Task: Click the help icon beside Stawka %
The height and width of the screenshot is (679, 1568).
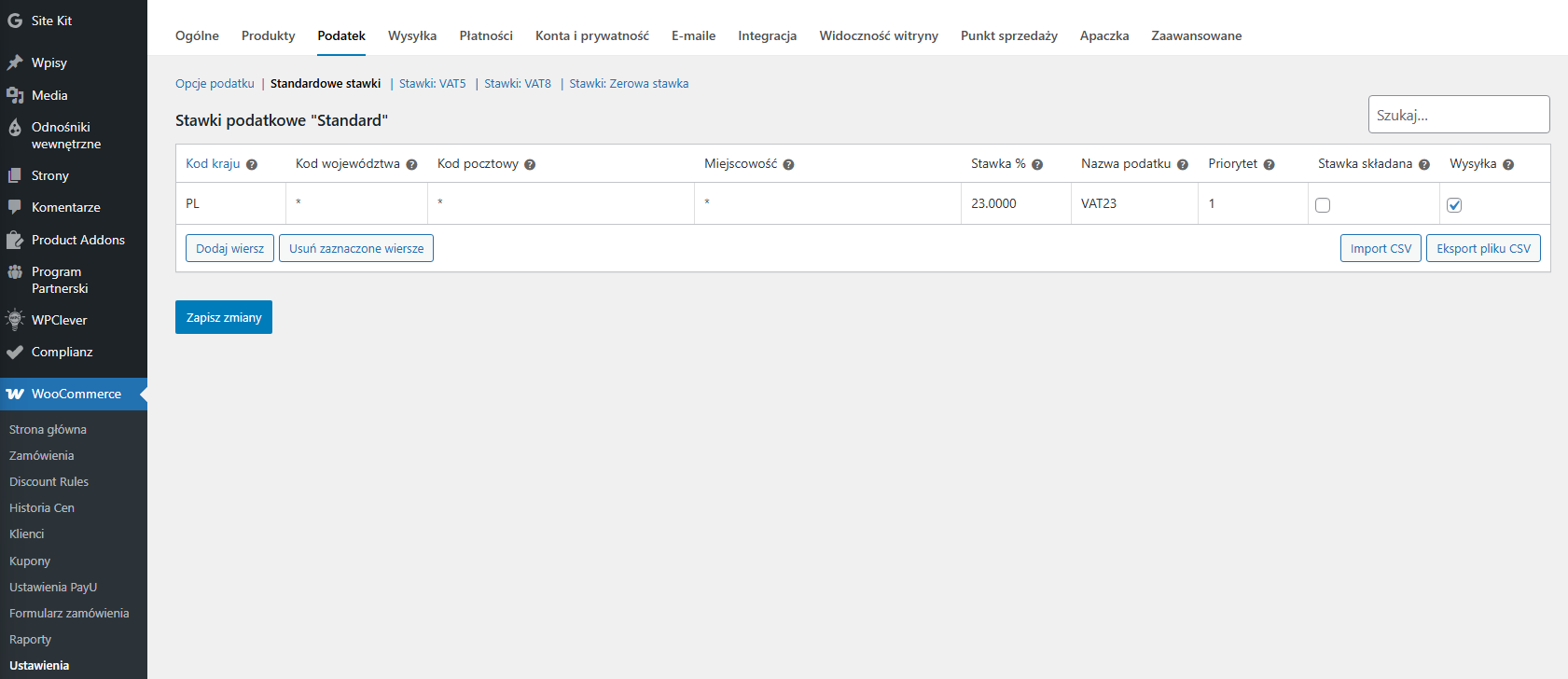Action: pyautogui.click(x=1037, y=165)
